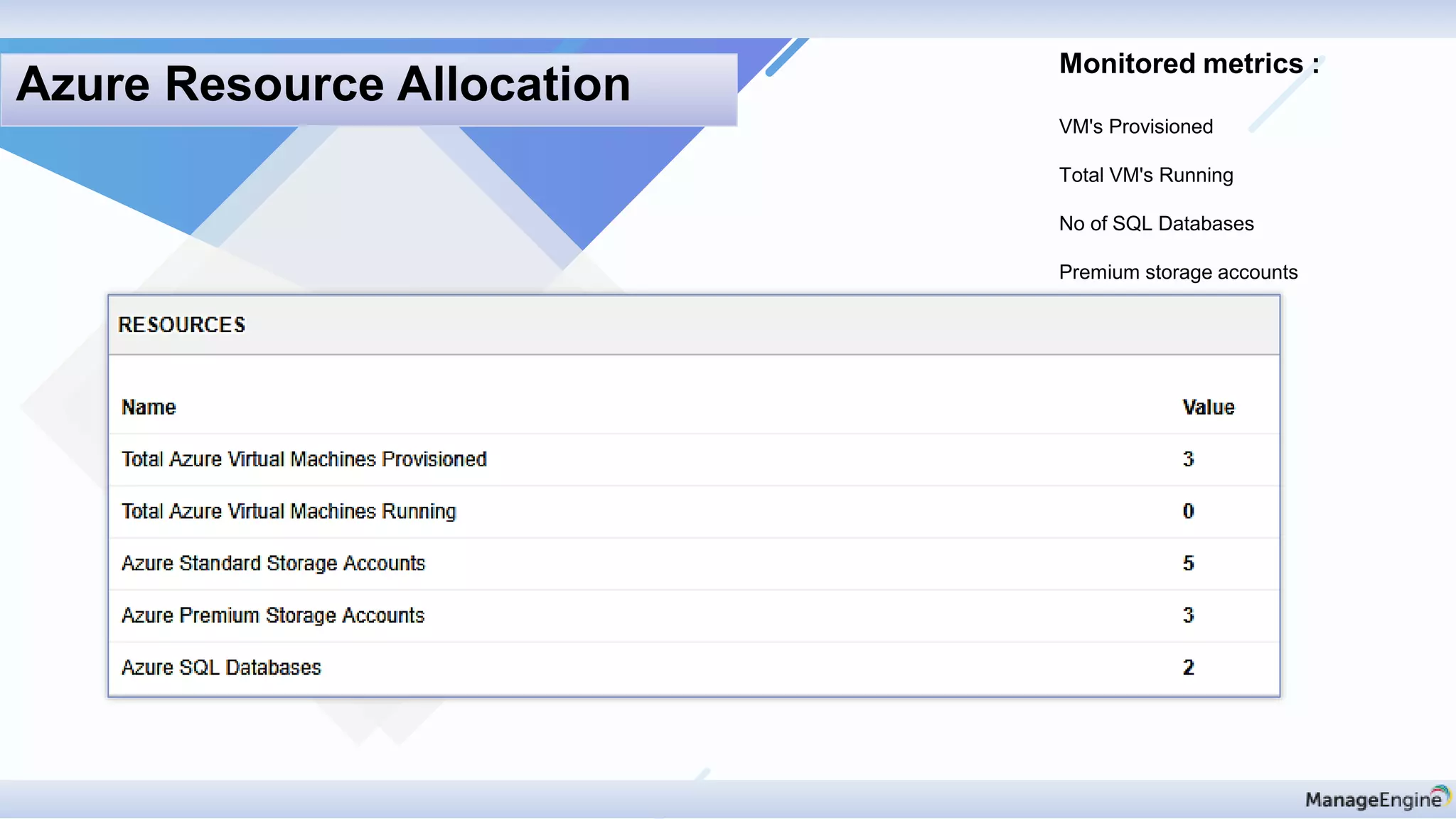Click value 5 for Standard Storage Accounts

1188,564
